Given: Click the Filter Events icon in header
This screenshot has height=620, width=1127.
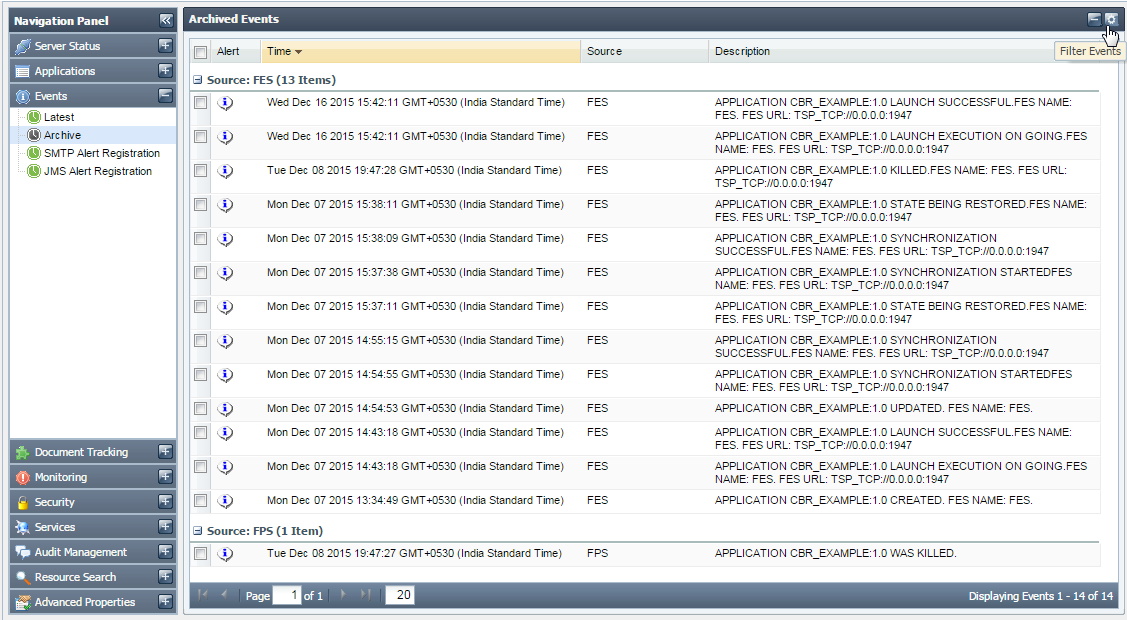Looking at the screenshot, I should coord(1111,19).
